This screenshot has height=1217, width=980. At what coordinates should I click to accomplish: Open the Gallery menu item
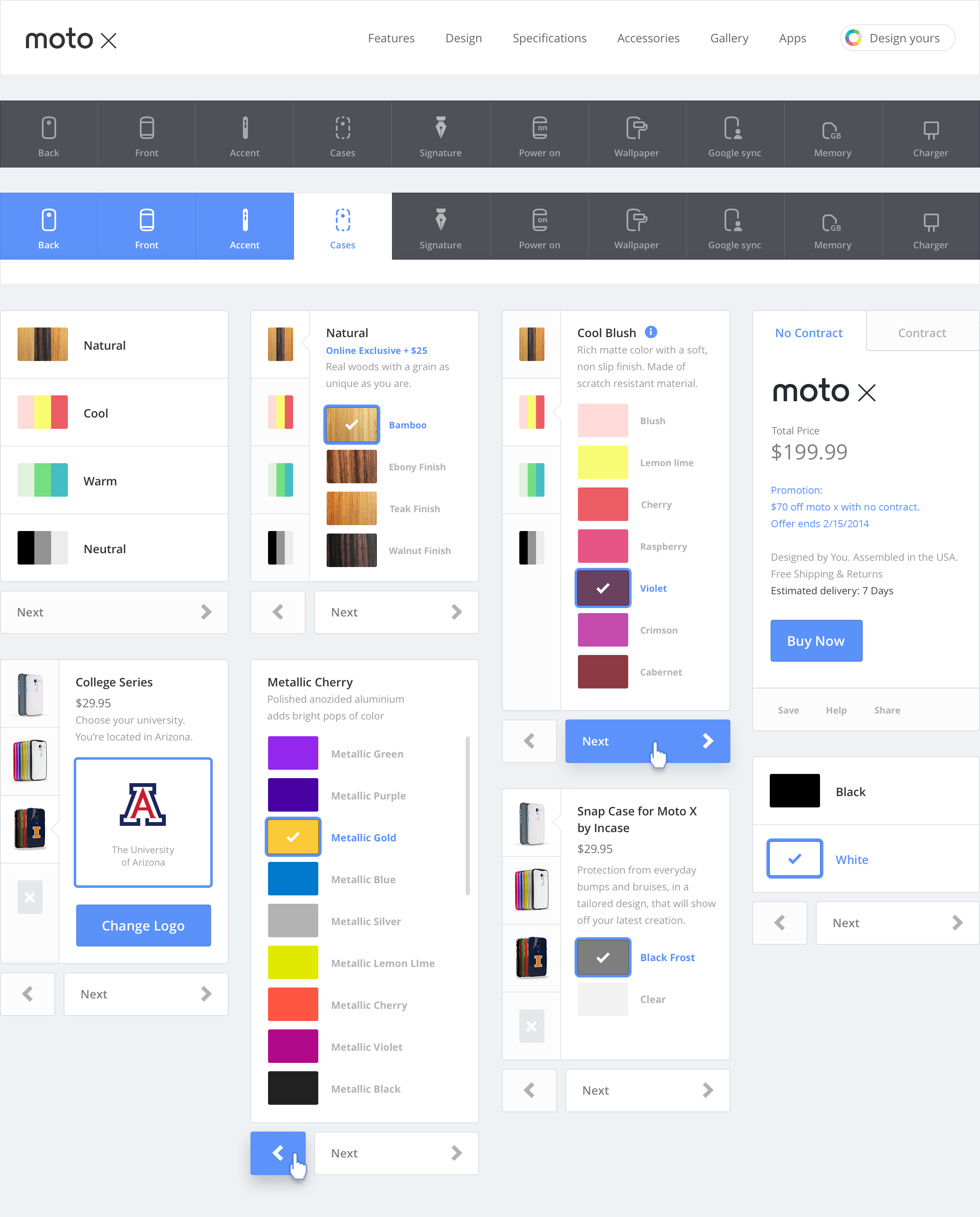pos(730,39)
